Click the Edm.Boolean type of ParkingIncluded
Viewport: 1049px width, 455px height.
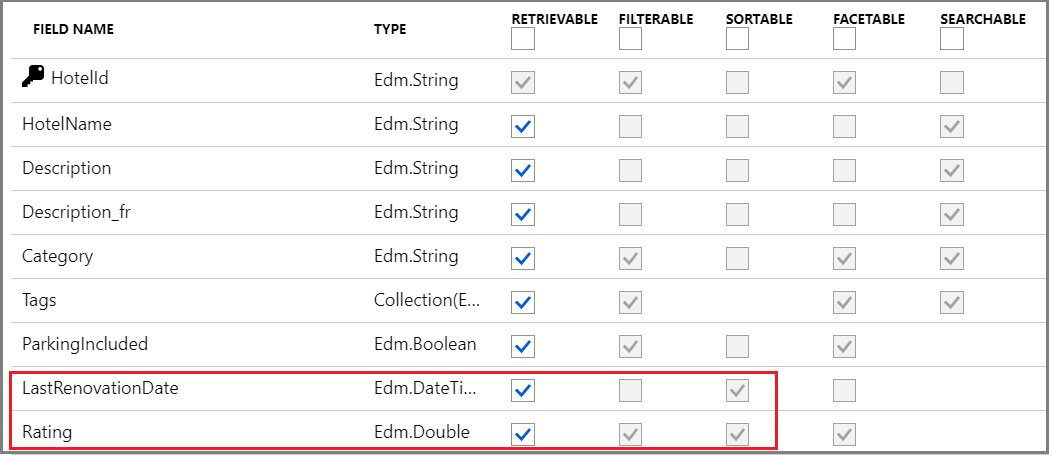pos(425,344)
